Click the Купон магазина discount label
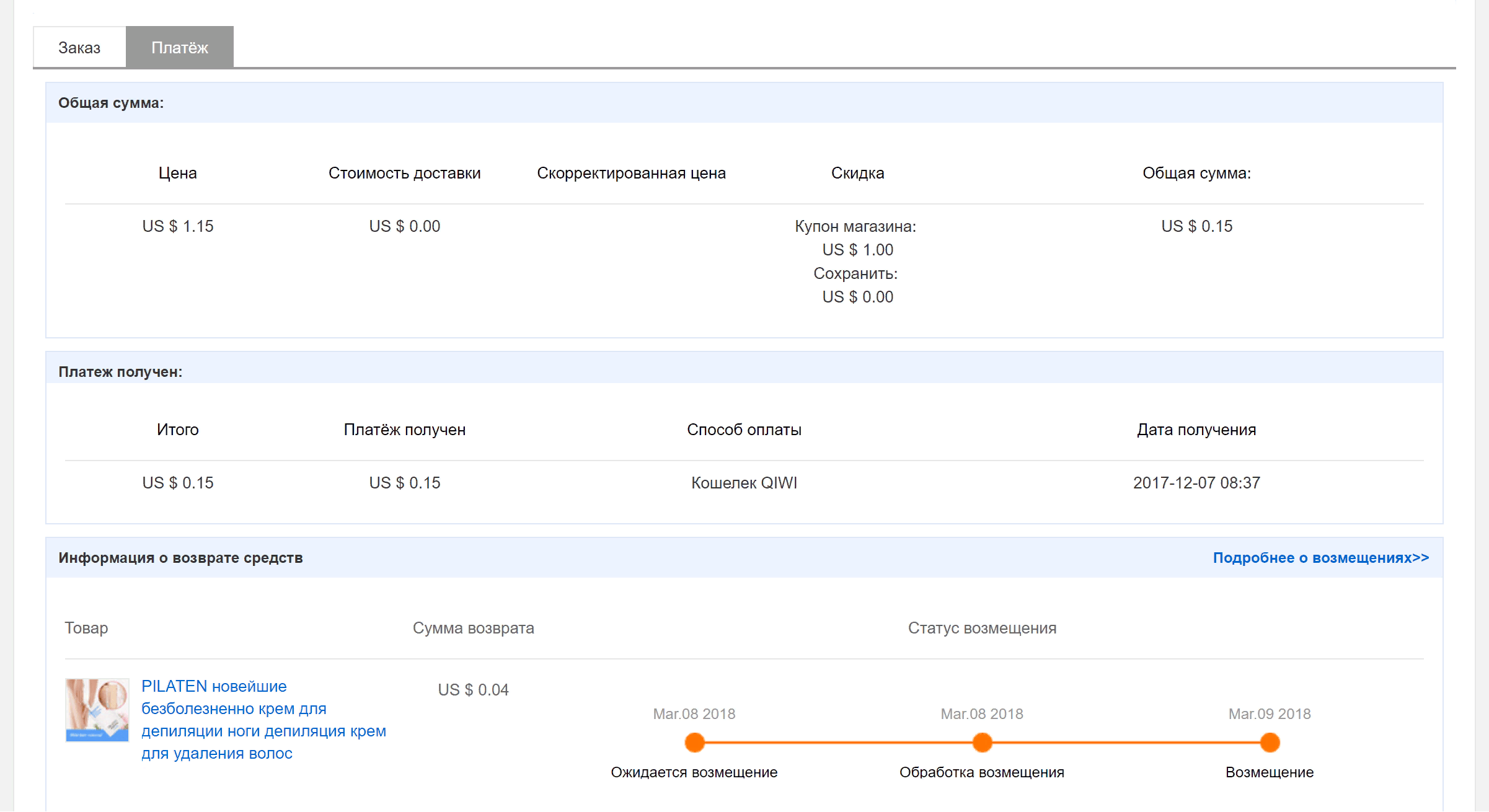The image size is (1489, 812). (x=855, y=226)
